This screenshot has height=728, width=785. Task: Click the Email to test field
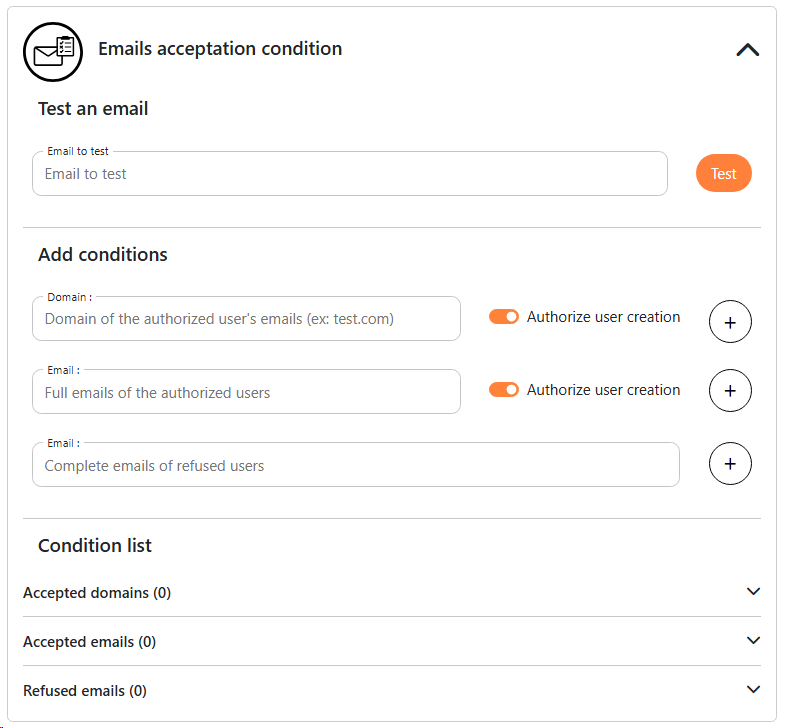(x=350, y=174)
